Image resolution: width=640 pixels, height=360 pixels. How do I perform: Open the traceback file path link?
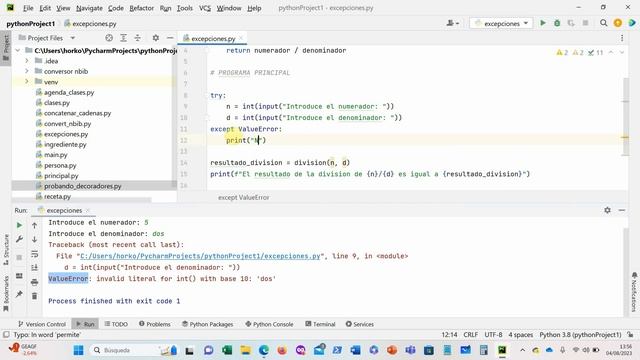tap(200, 256)
